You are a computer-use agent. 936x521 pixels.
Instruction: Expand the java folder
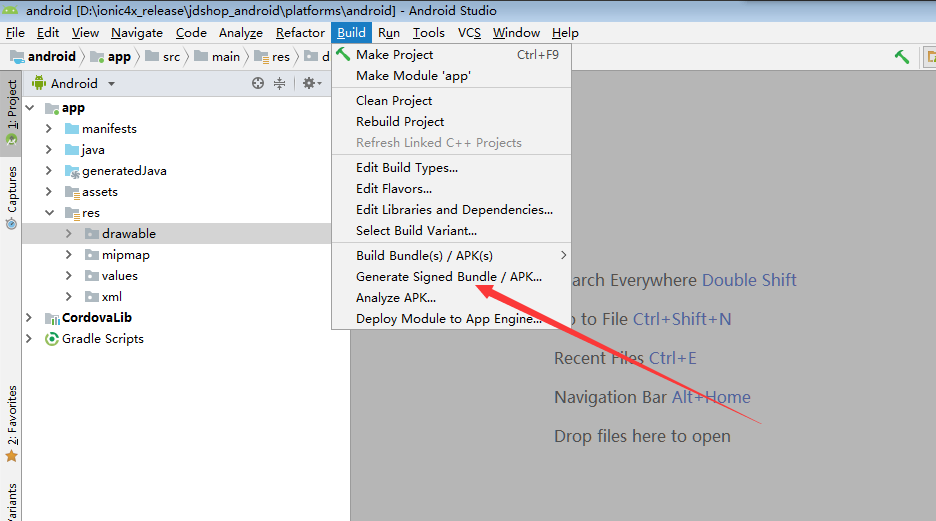click(49, 150)
